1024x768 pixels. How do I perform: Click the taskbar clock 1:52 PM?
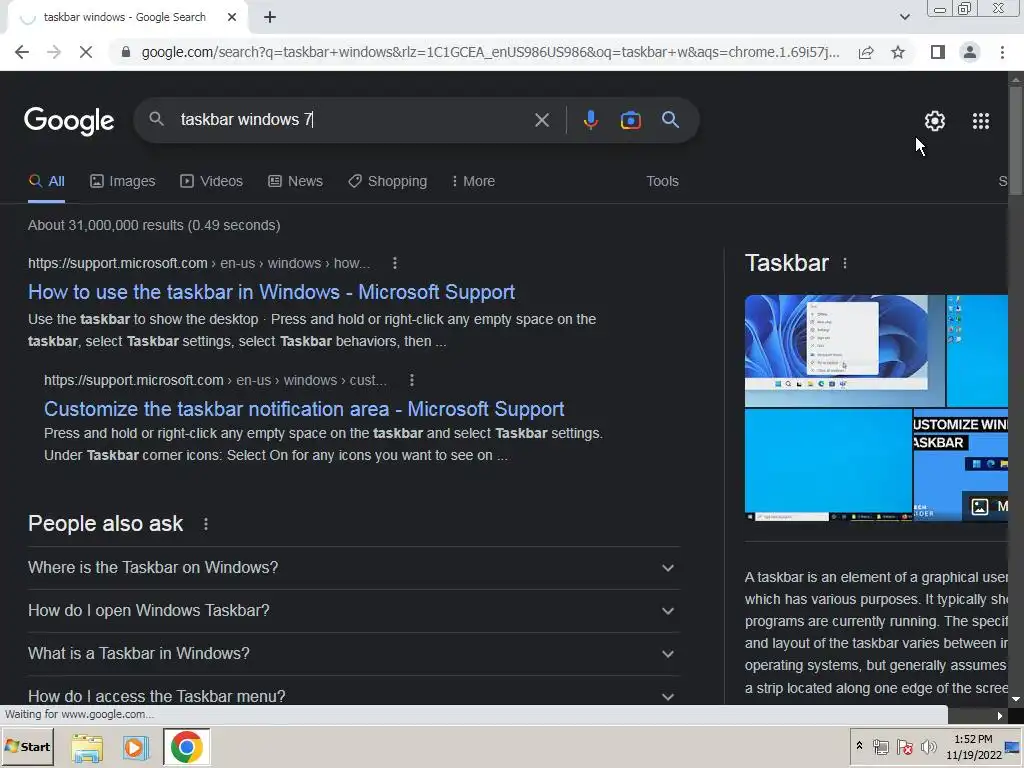point(974,747)
